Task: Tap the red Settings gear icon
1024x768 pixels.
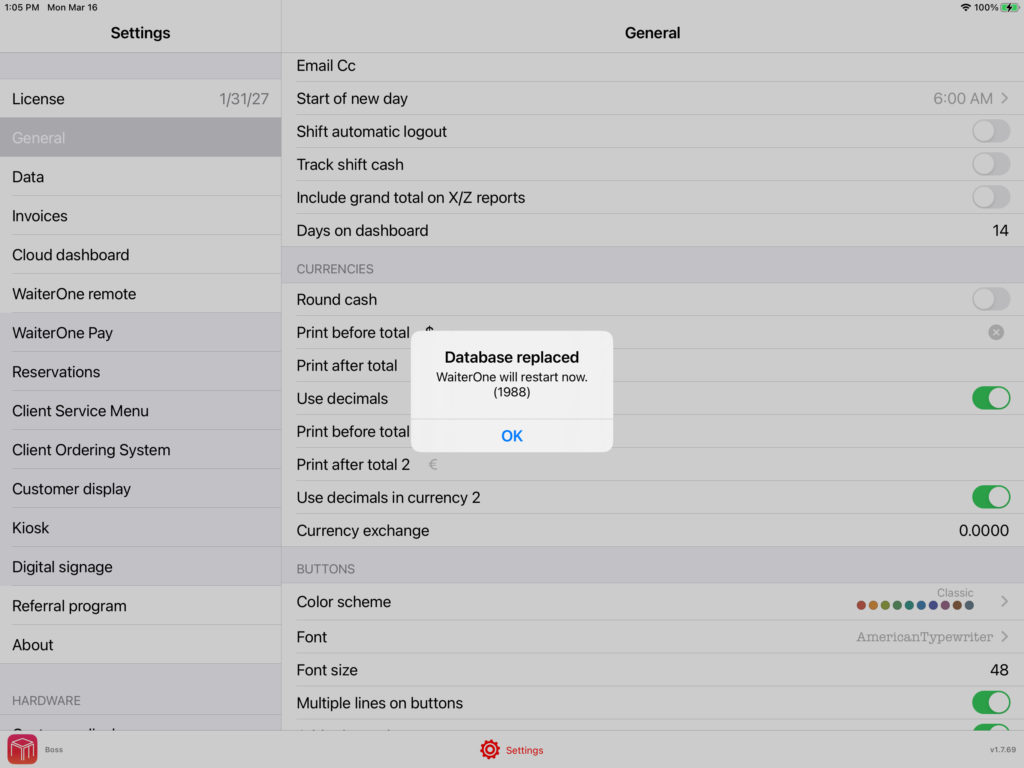Action: [x=489, y=750]
